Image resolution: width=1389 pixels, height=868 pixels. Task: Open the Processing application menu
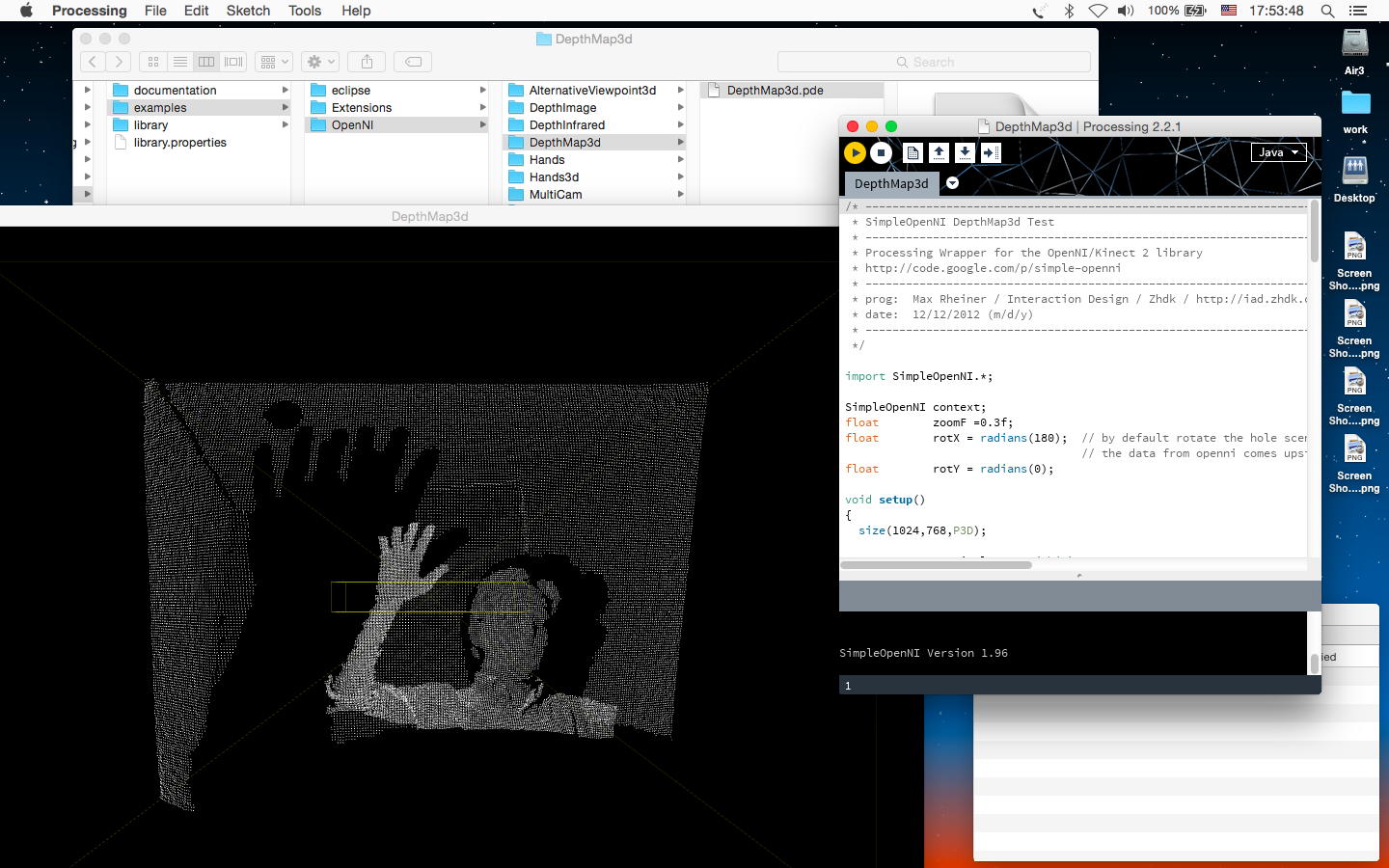pos(89,11)
